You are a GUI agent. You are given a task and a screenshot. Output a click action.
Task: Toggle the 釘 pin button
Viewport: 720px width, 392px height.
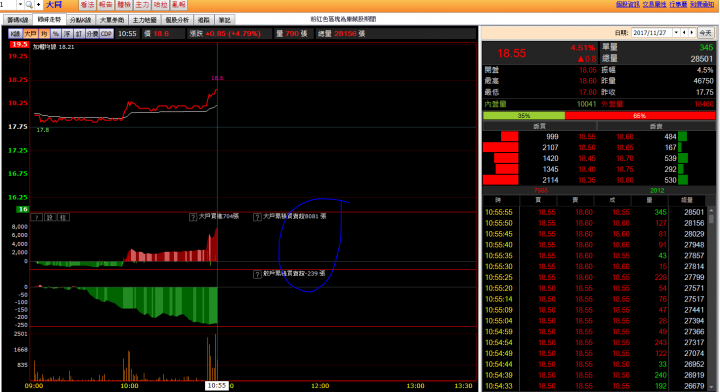tap(79, 34)
